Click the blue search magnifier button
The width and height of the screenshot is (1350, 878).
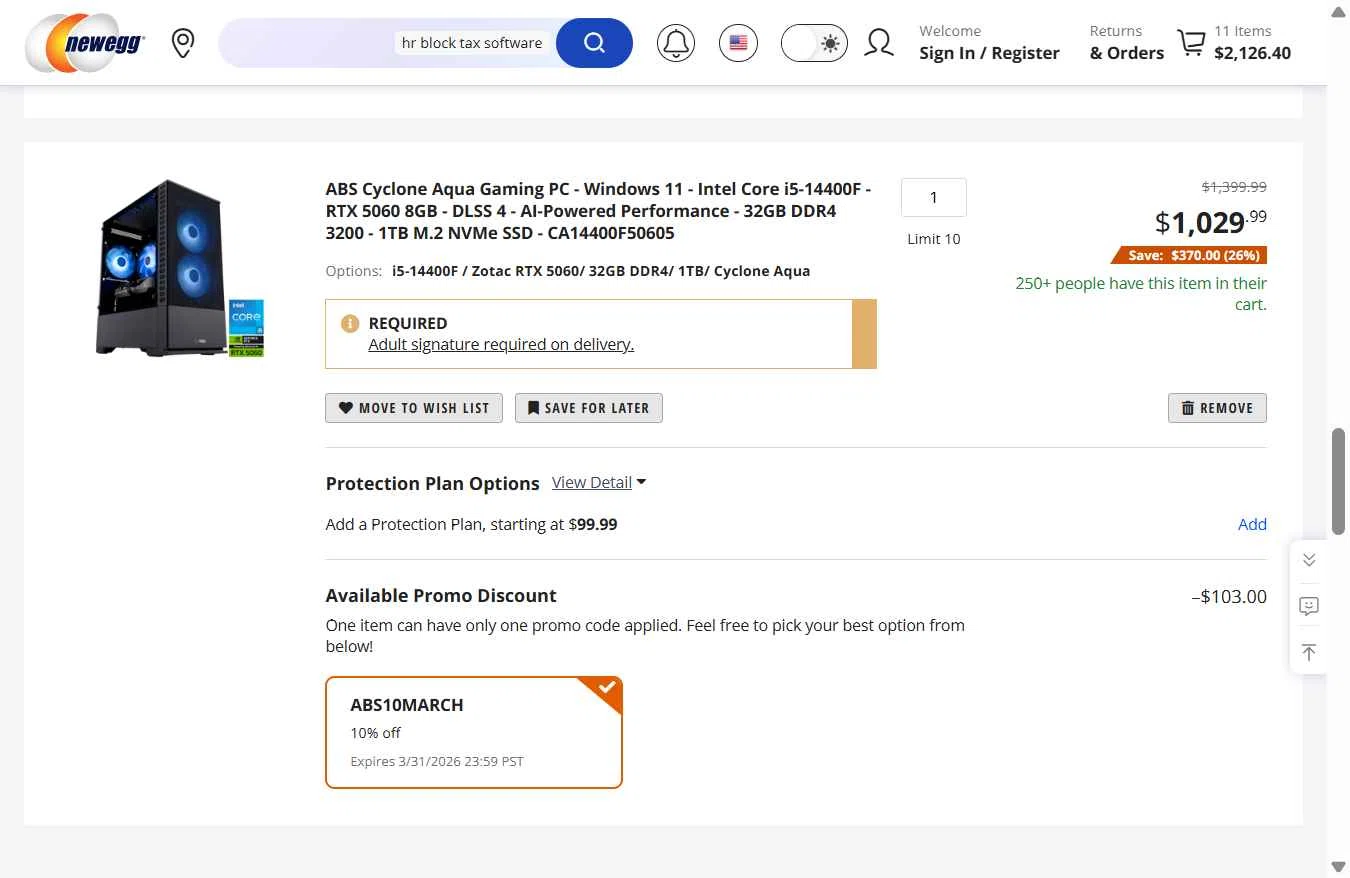[594, 43]
